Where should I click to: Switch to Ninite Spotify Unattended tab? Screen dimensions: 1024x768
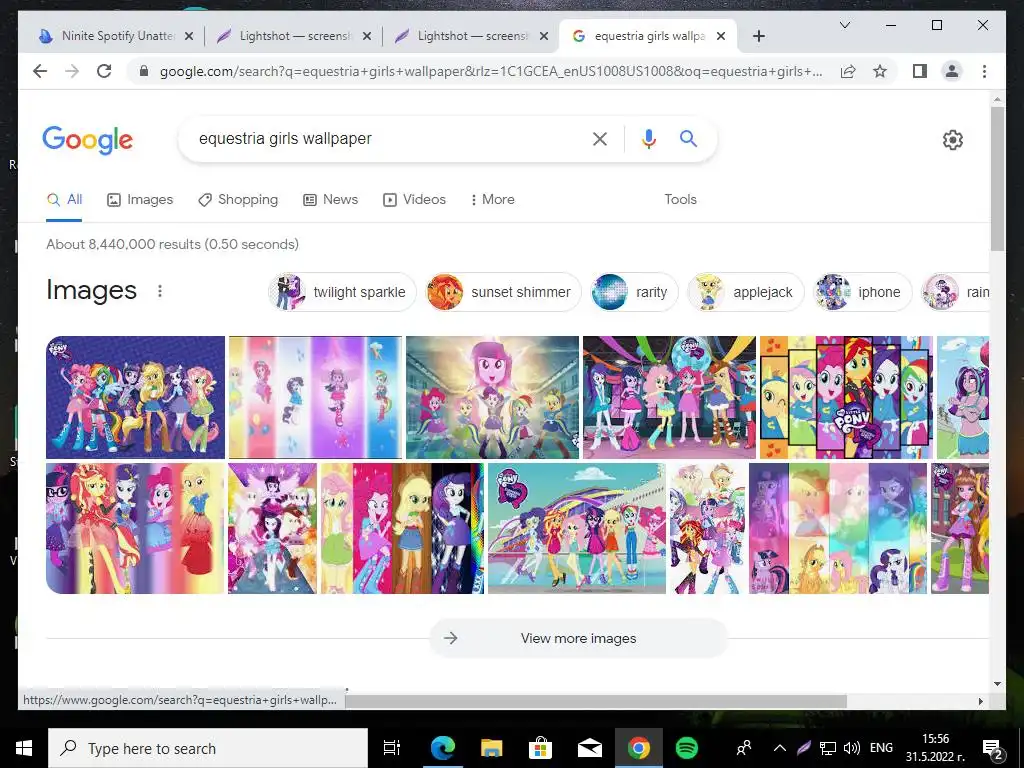click(x=117, y=36)
